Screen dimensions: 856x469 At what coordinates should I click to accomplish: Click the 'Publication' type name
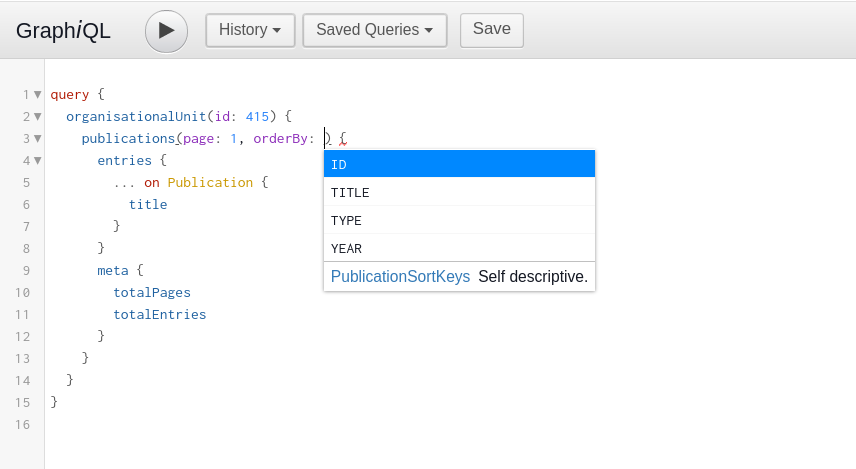(210, 182)
